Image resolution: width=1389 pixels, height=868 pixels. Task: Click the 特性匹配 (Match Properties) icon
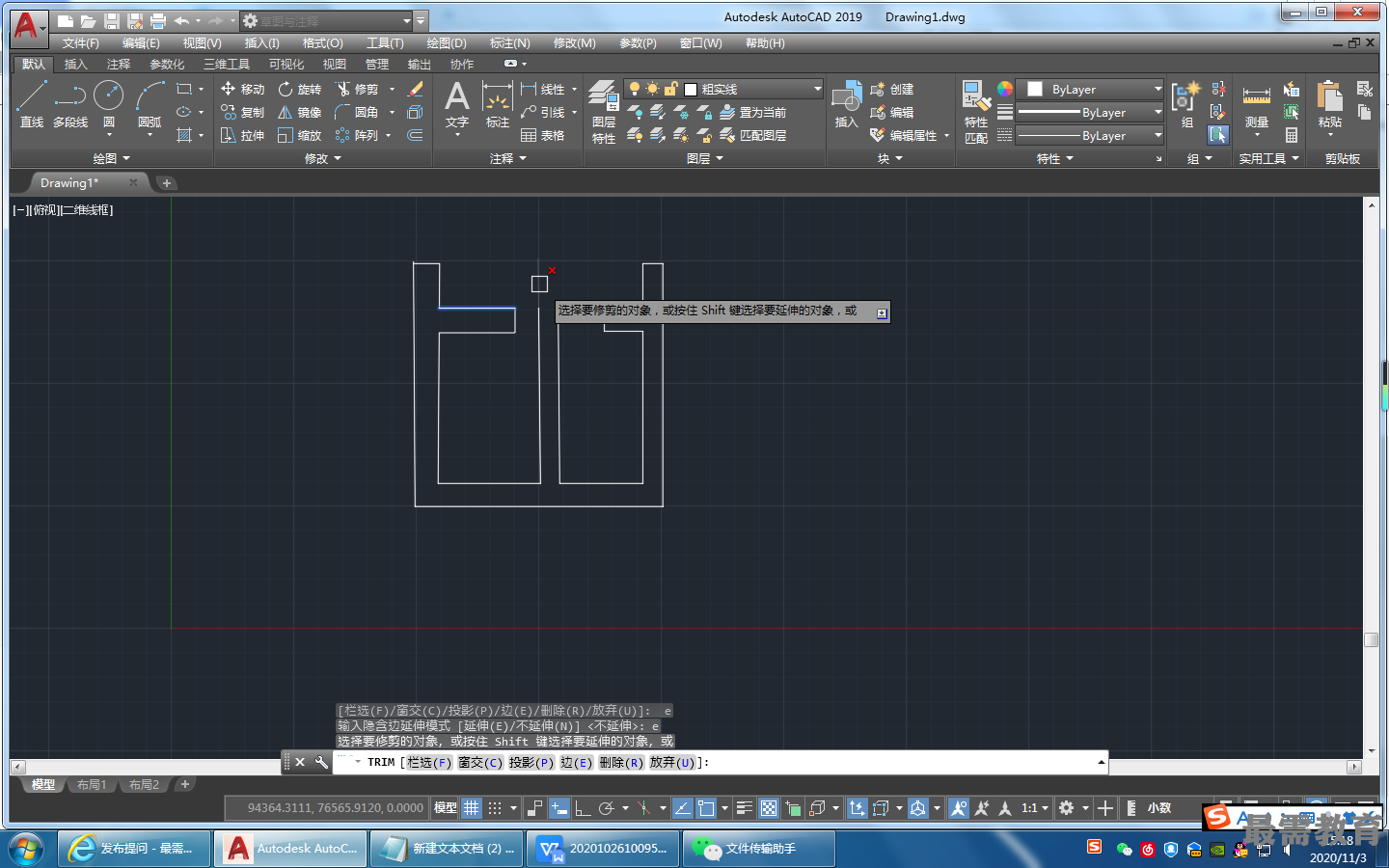[x=976, y=112]
